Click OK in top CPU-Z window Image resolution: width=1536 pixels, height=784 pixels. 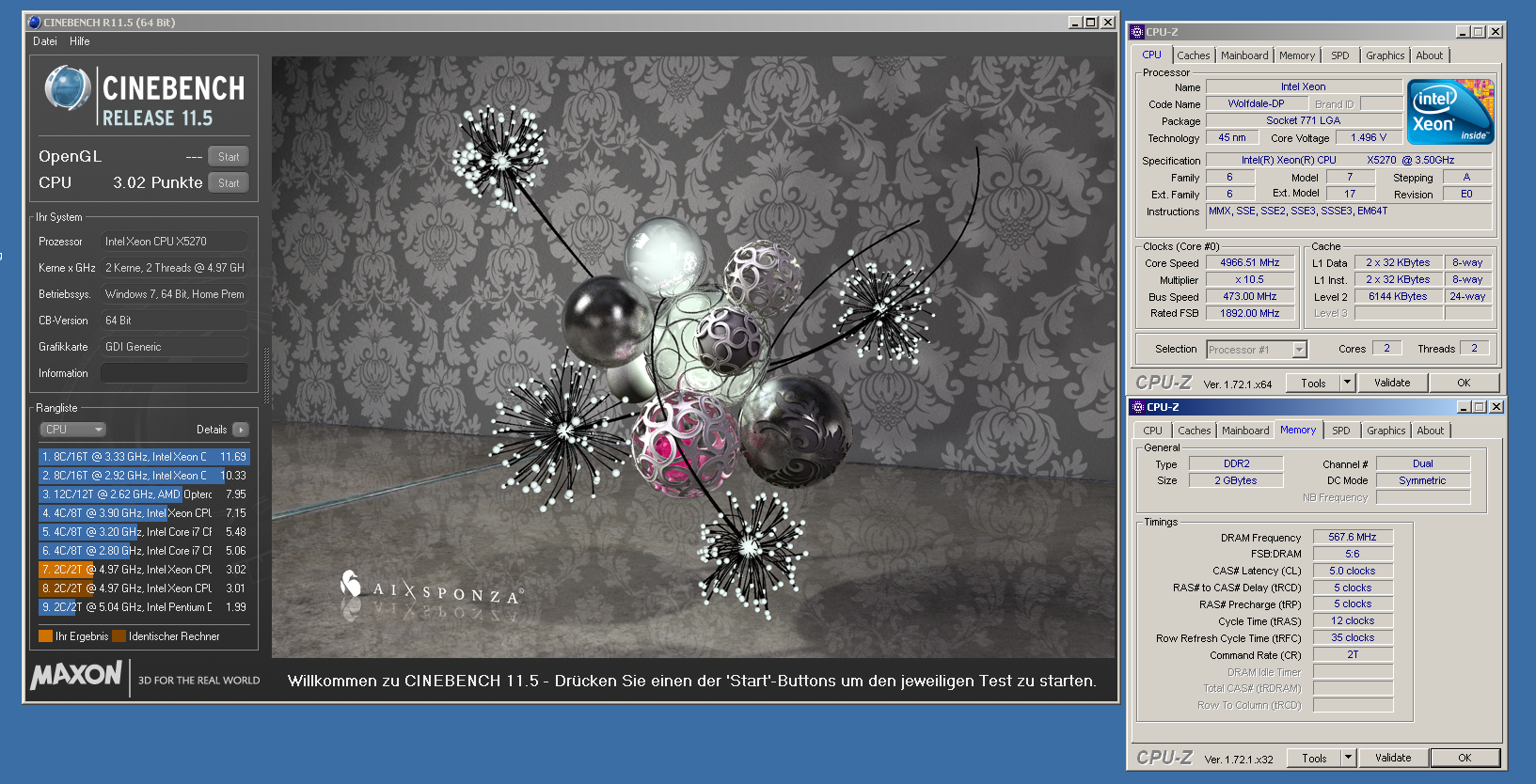[x=1464, y=384]
